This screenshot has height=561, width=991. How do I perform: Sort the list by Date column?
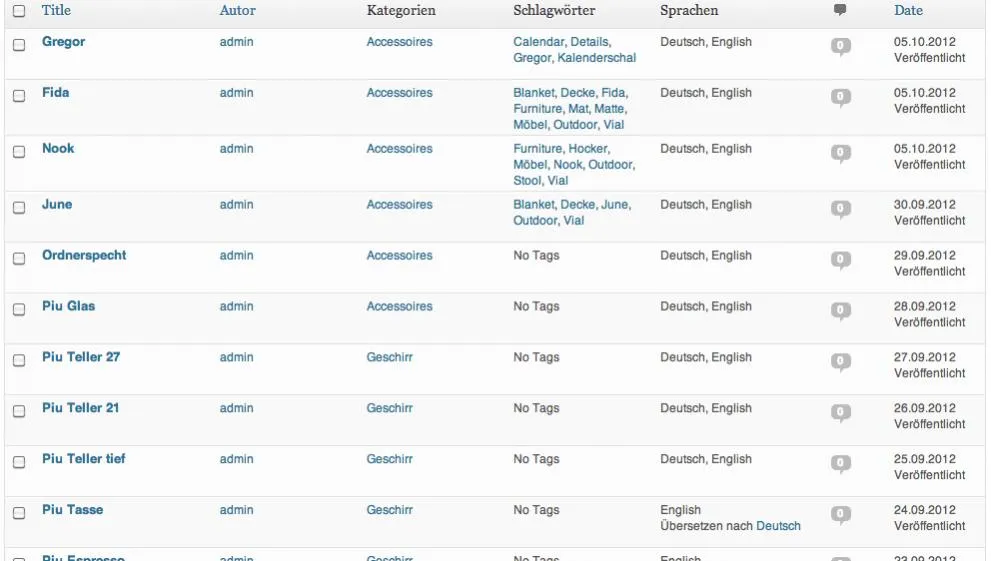point(908,10)
